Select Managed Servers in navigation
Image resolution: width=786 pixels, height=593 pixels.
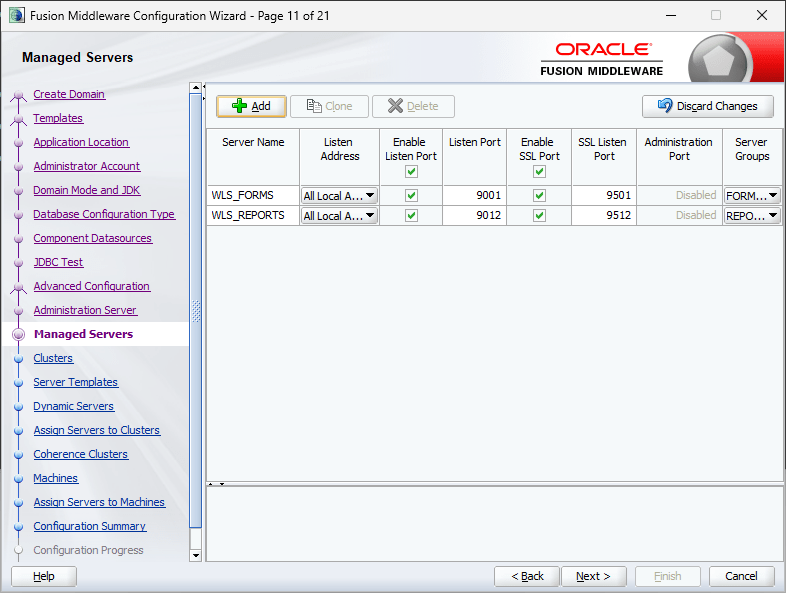[83, 334]
